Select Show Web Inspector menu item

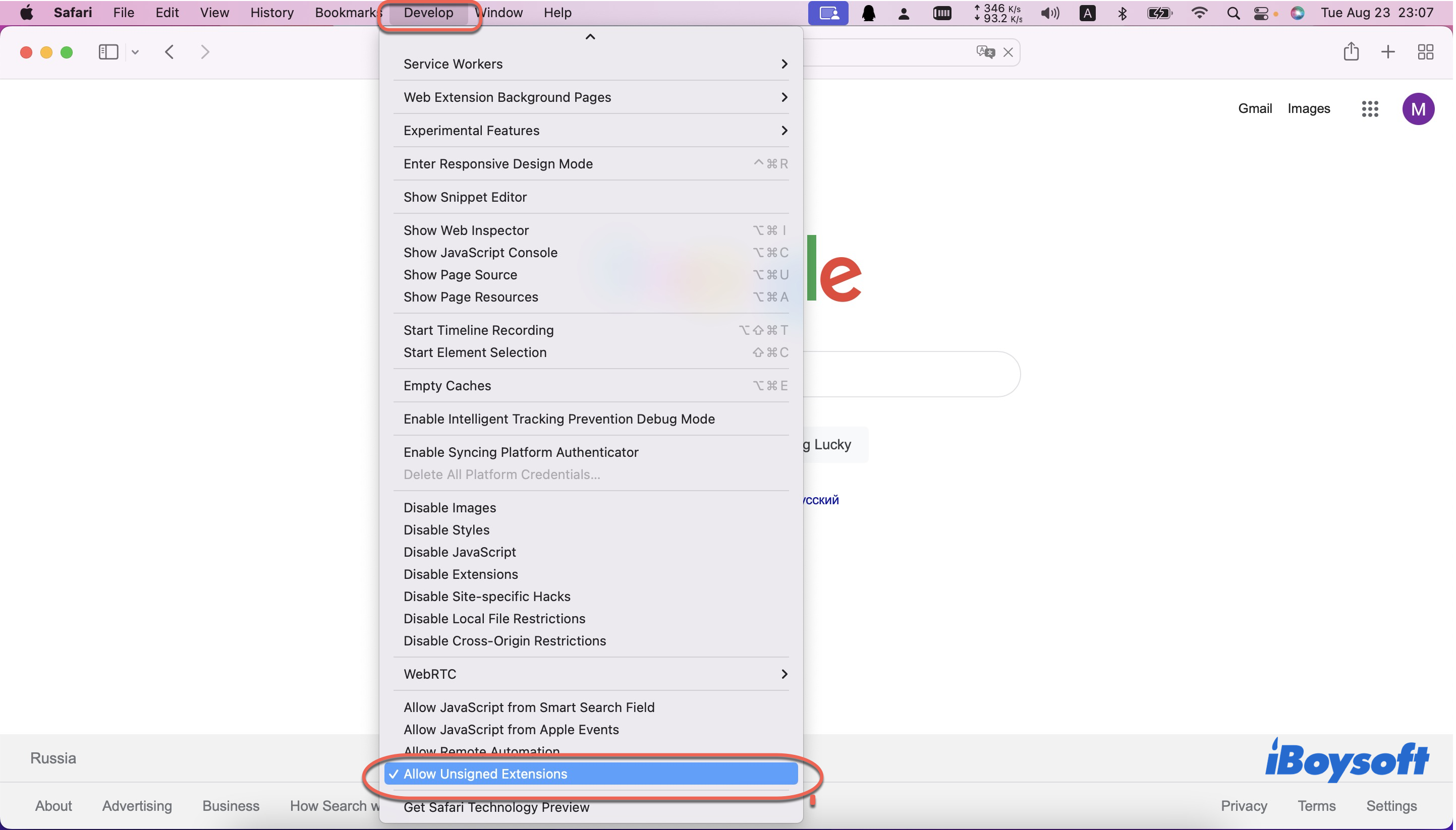coord(466,229)
